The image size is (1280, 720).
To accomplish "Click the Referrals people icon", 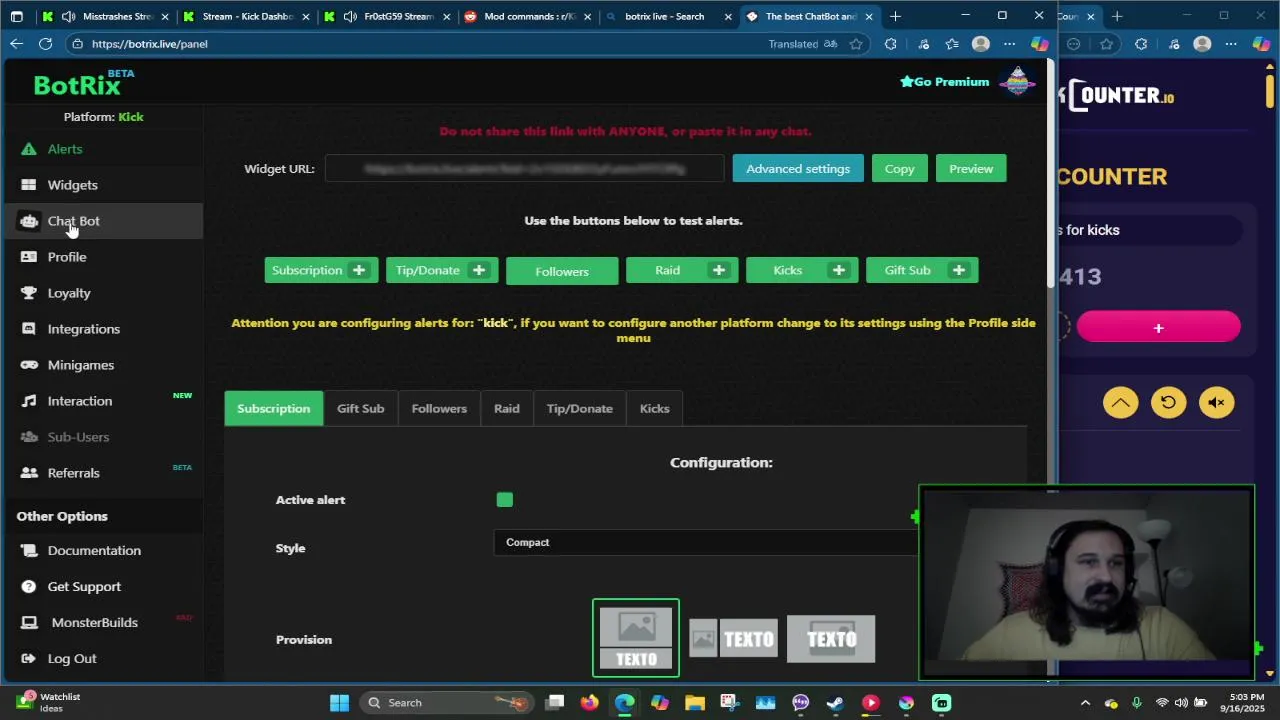I will [28, 473].
